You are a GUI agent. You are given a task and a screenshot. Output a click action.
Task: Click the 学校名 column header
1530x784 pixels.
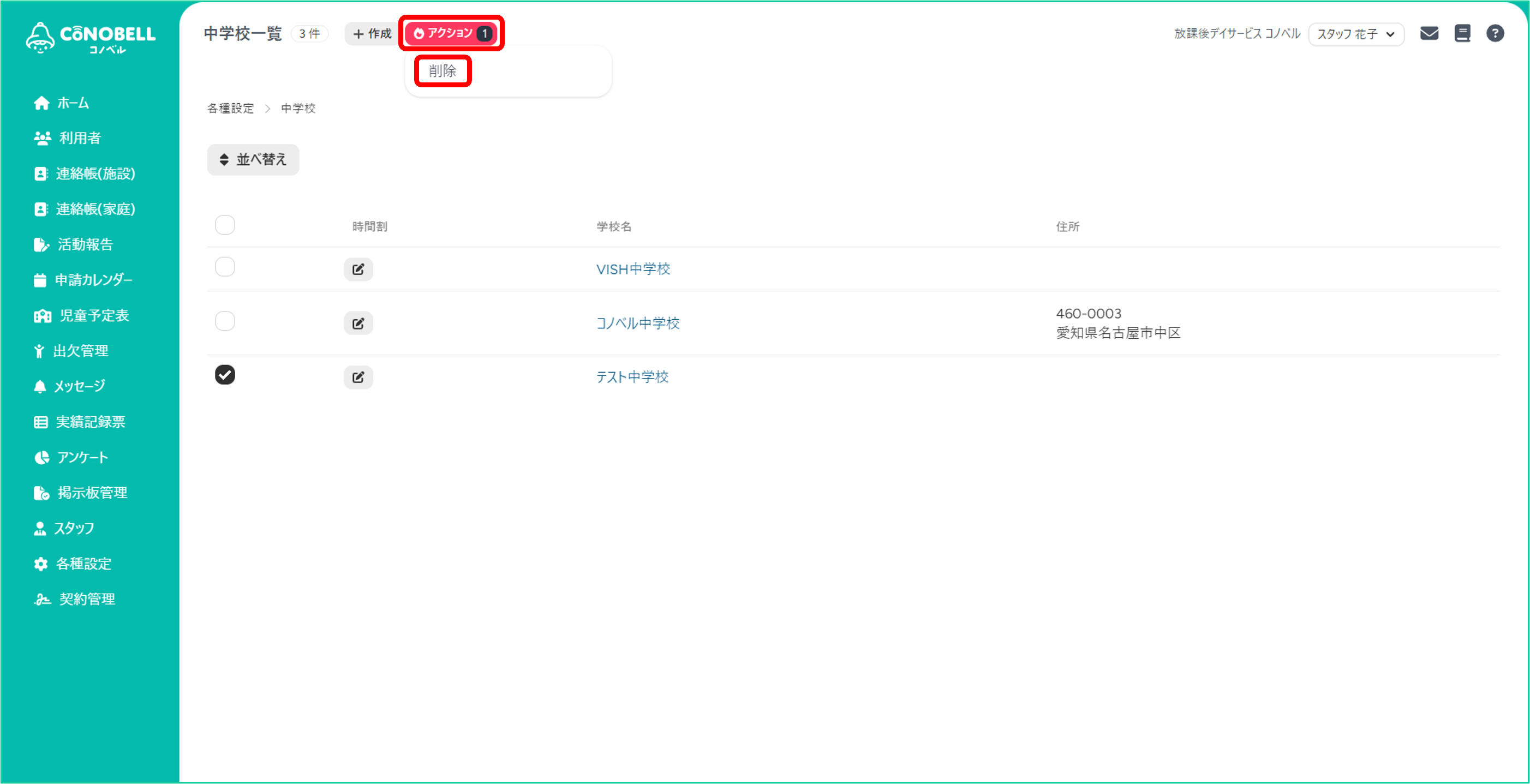pos(613,227)
